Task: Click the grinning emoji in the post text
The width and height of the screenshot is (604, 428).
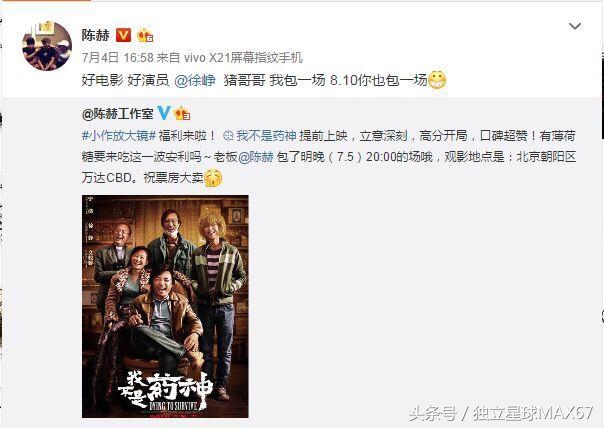Action: tap(437, 80)
